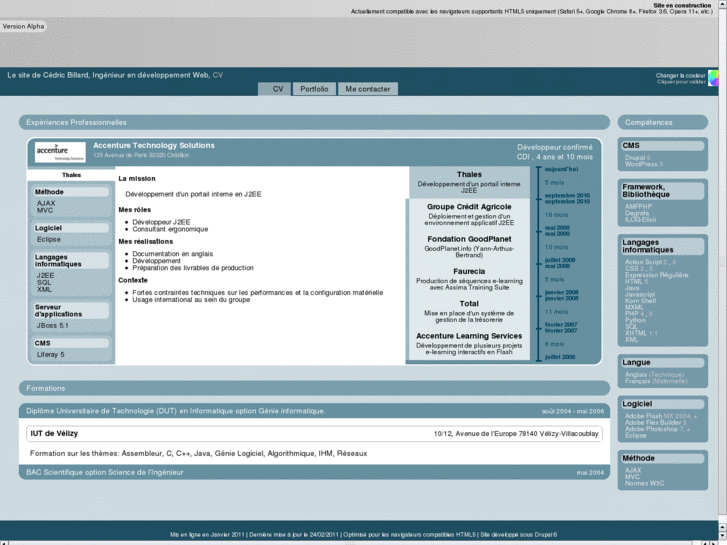This screenshot has height=545, width=727.
Task: Click the IUT de Vélizy heading
Action: pos(54,433)
